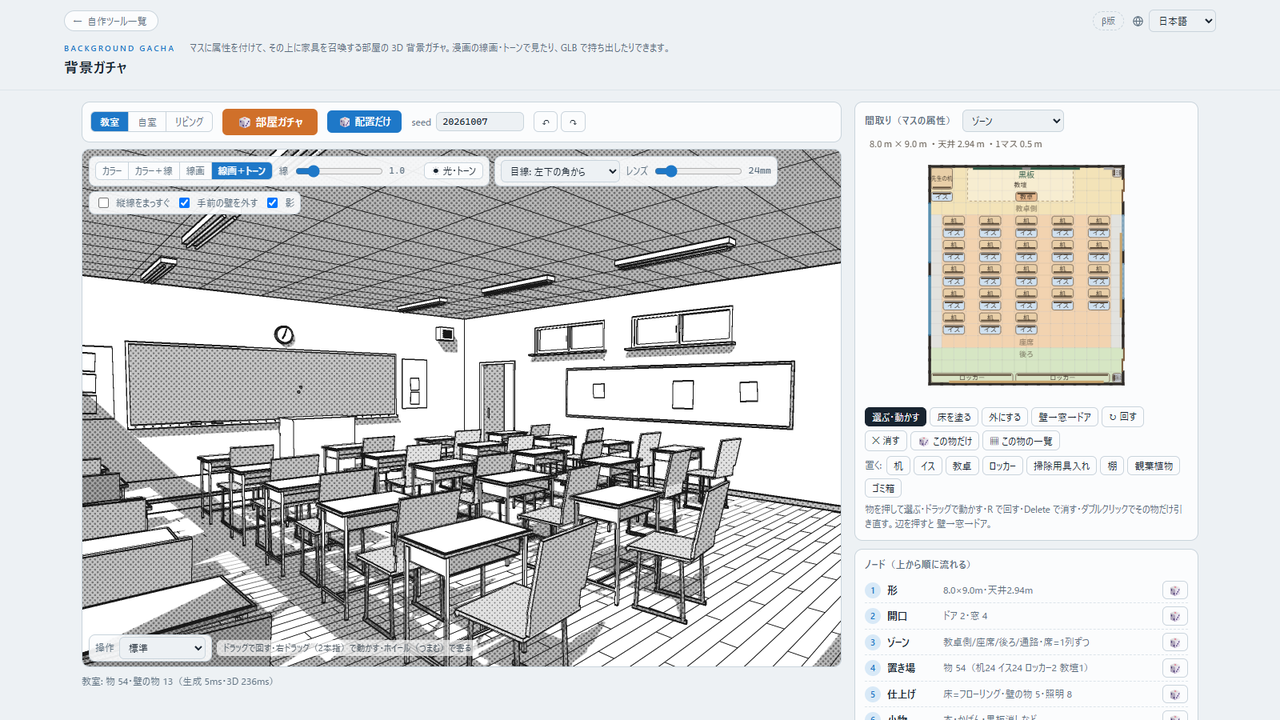Select the 先生の机 piece in floor plan
The height and width of the screenshot is (720, 1280).
tap(941, 178)
